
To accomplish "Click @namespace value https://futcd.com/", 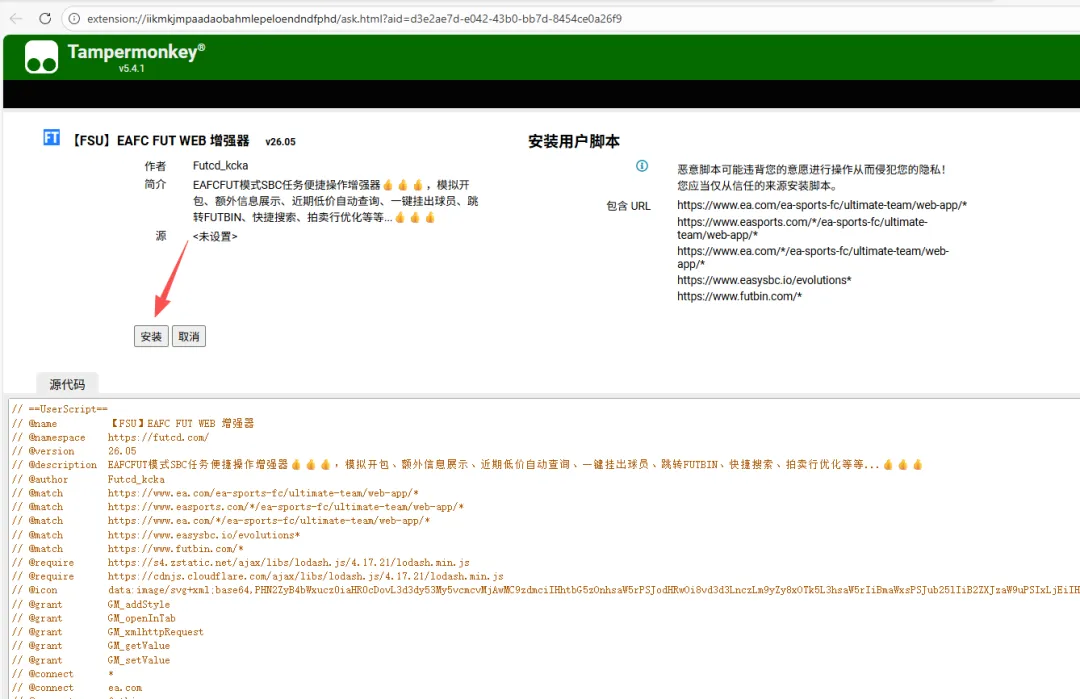I will pyautogui.click(x=158, y=437).
